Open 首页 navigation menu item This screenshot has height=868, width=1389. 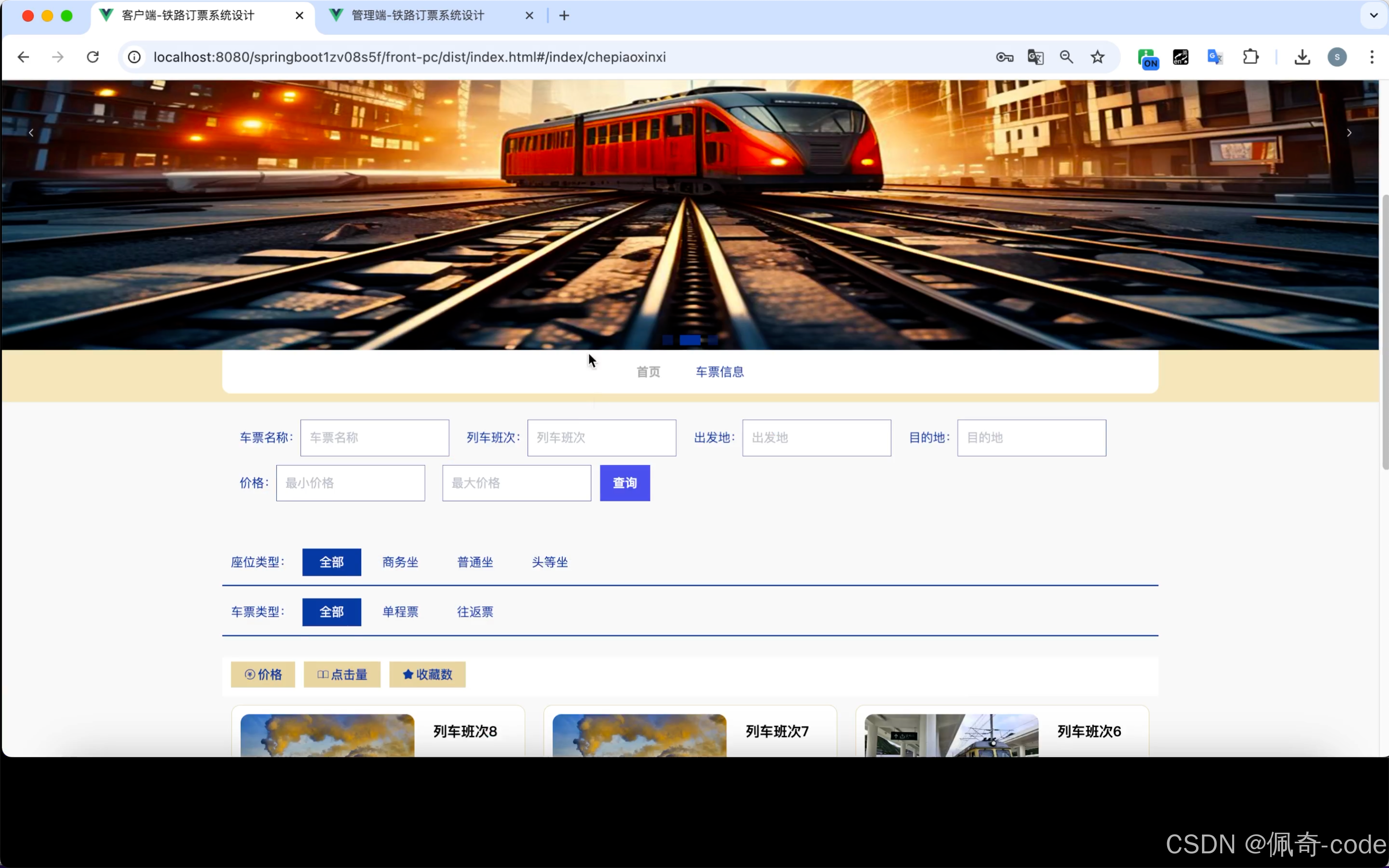[x=648, y=372]
